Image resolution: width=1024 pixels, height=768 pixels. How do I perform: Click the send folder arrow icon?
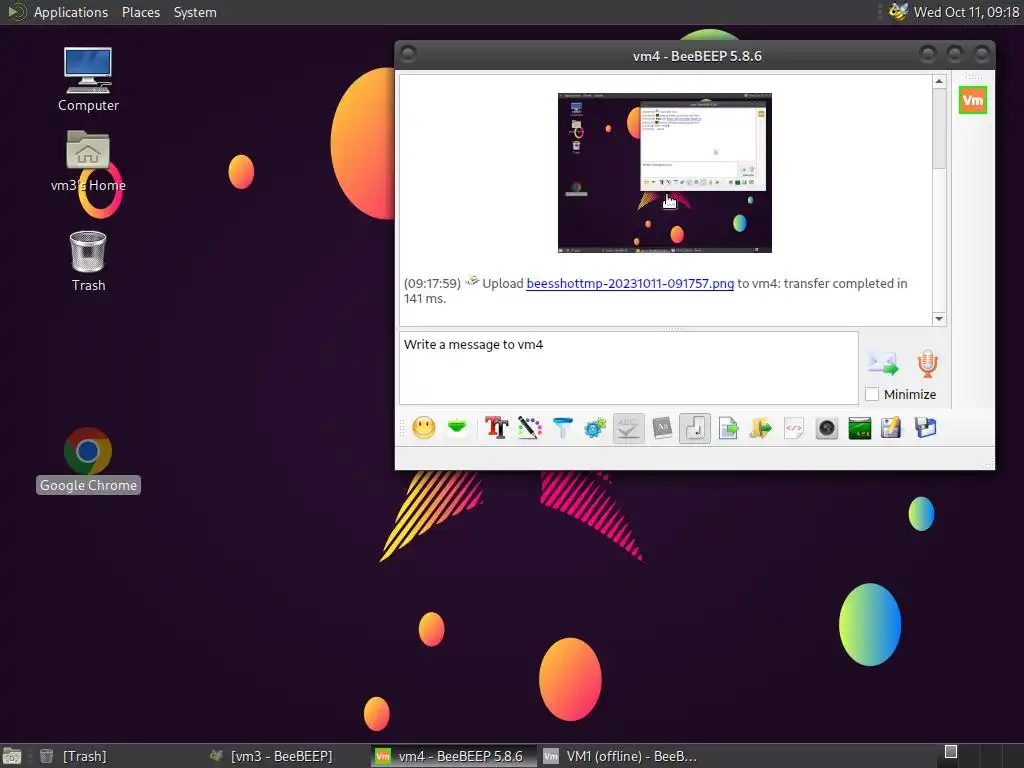[760, 428]
